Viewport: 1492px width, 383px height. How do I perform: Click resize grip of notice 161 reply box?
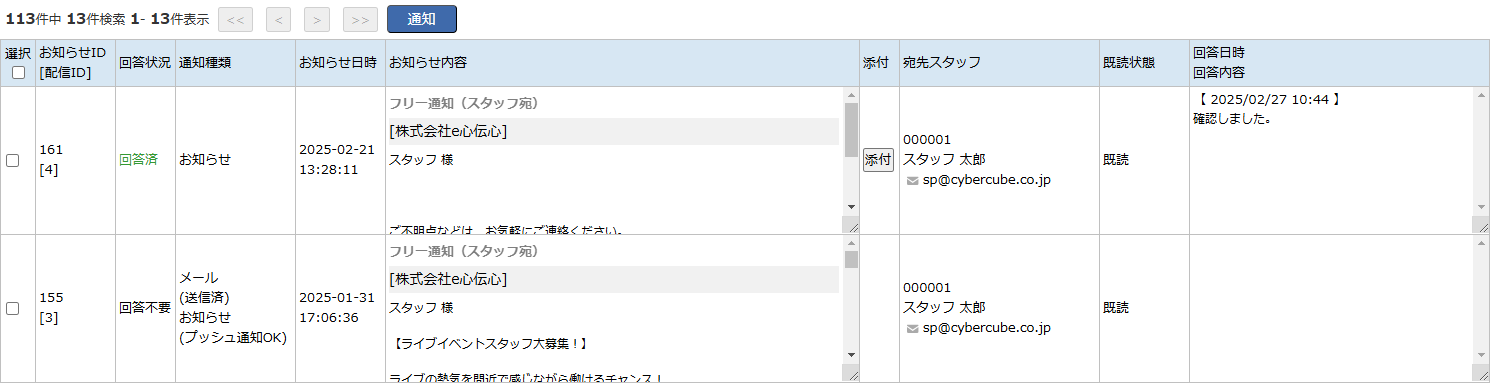1481,226
